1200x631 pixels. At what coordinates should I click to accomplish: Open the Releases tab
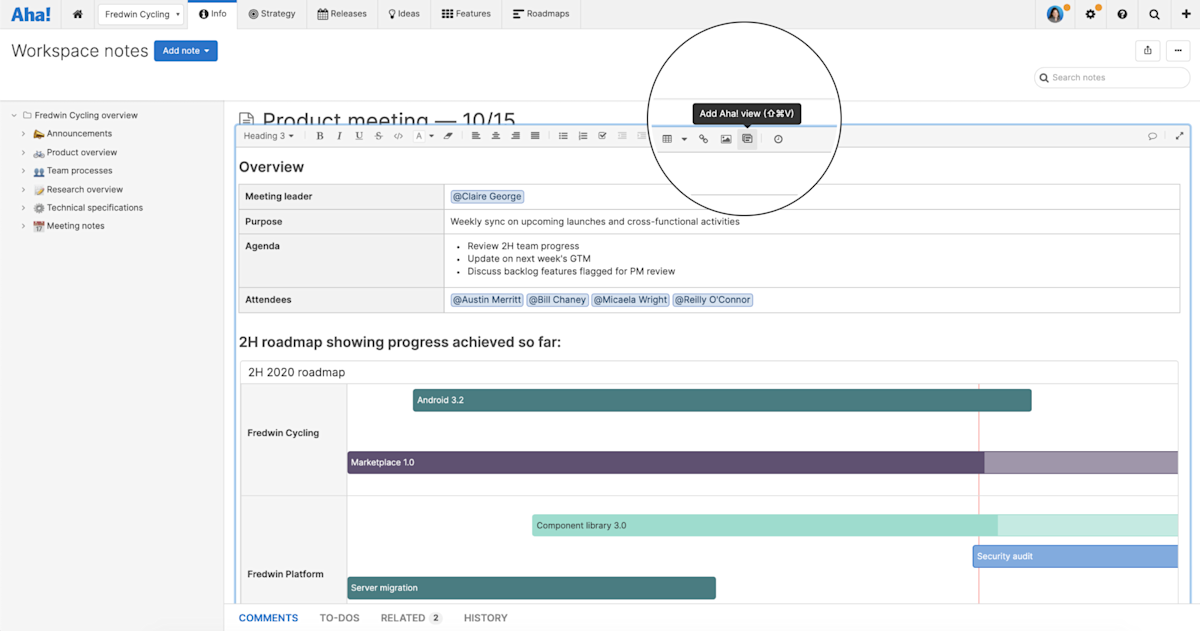pos(342,14)
